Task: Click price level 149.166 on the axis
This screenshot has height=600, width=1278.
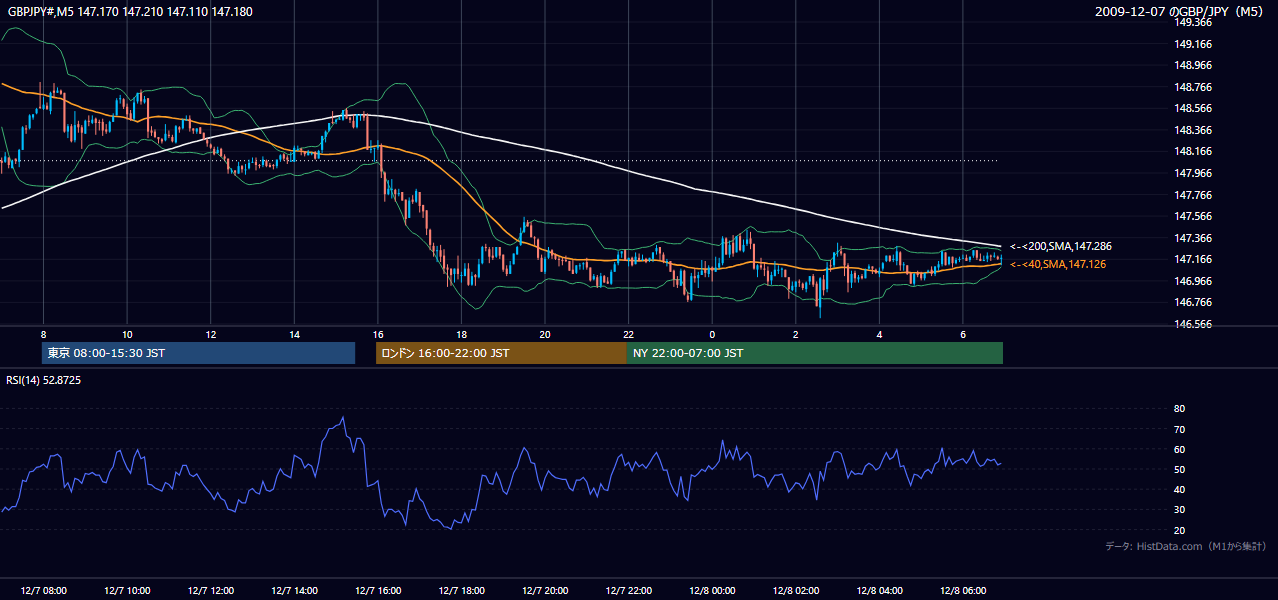Action: [1193, 44]
